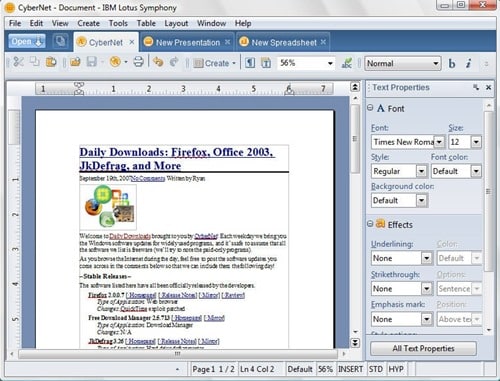Click the nonprinting characters paragraph mark icon
The image size is (500, 381).
point(250,63)
